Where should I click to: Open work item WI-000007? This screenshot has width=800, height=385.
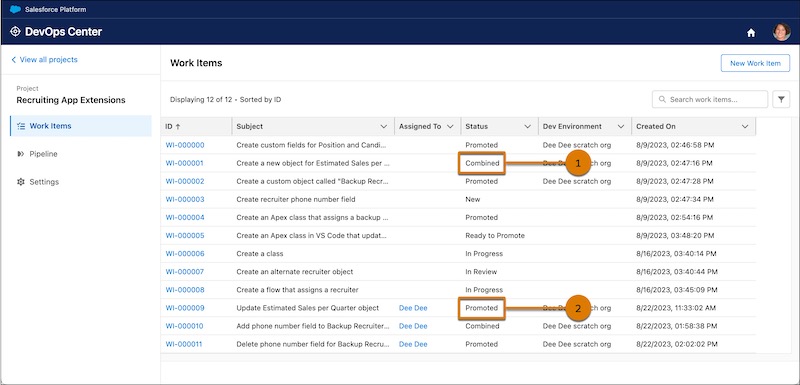[x=185, y=272]
